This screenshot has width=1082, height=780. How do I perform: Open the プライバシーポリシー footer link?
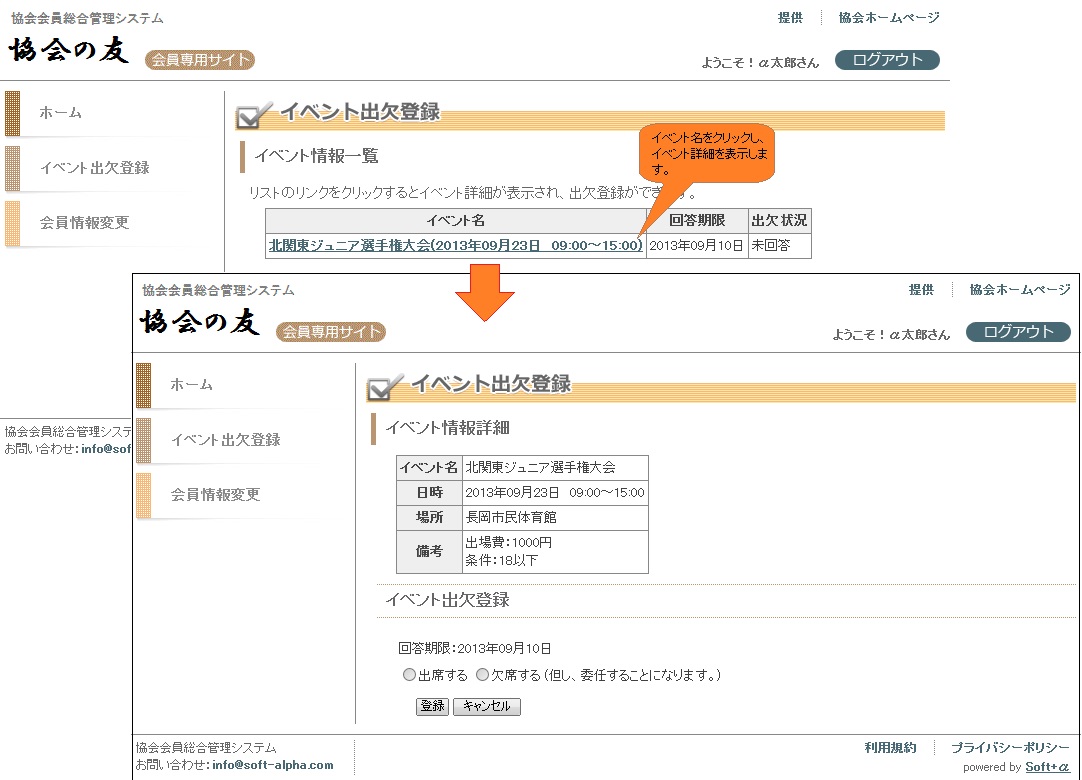(x=1010, y=748)
